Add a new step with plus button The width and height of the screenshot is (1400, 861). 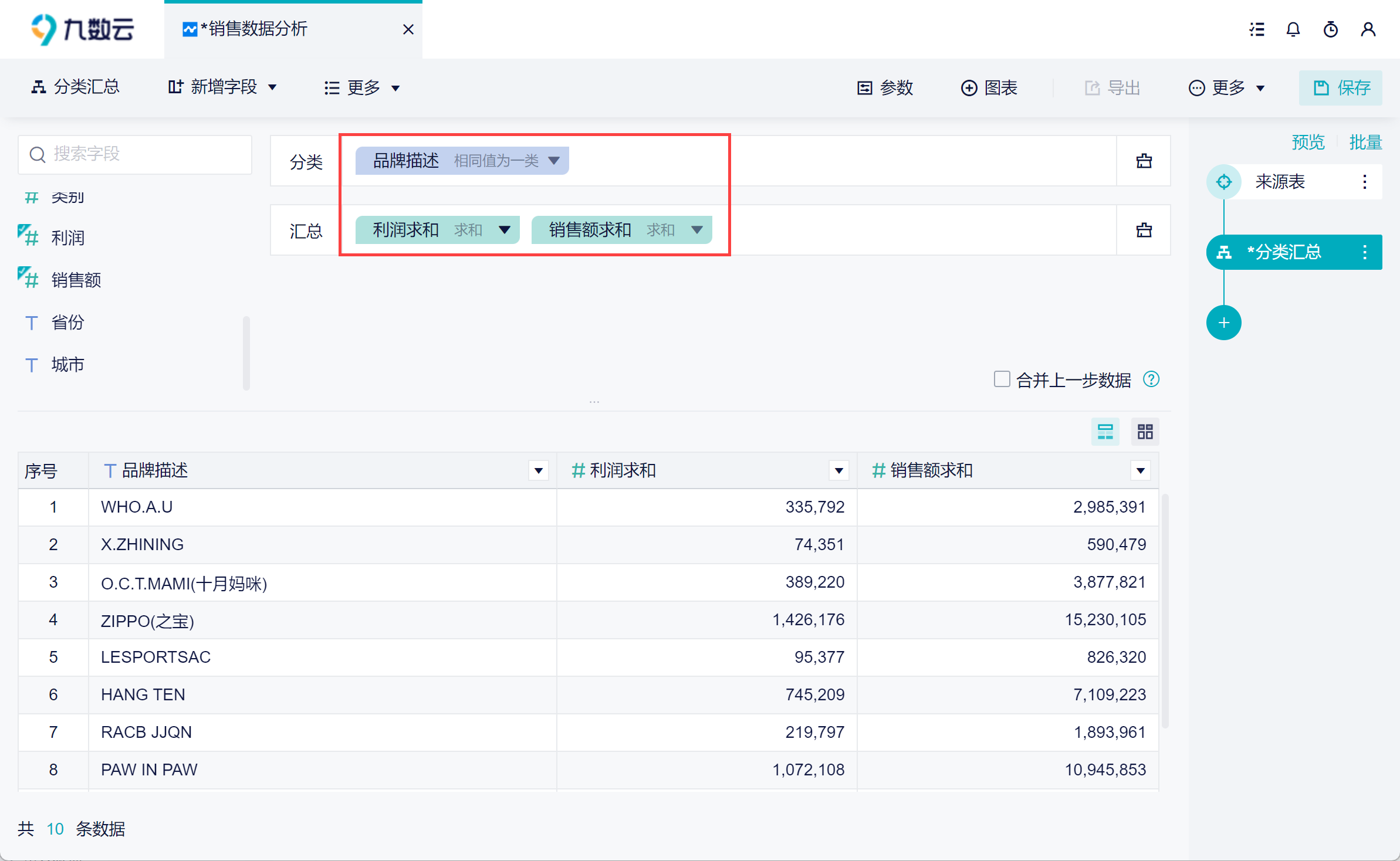coord(1224,323)
